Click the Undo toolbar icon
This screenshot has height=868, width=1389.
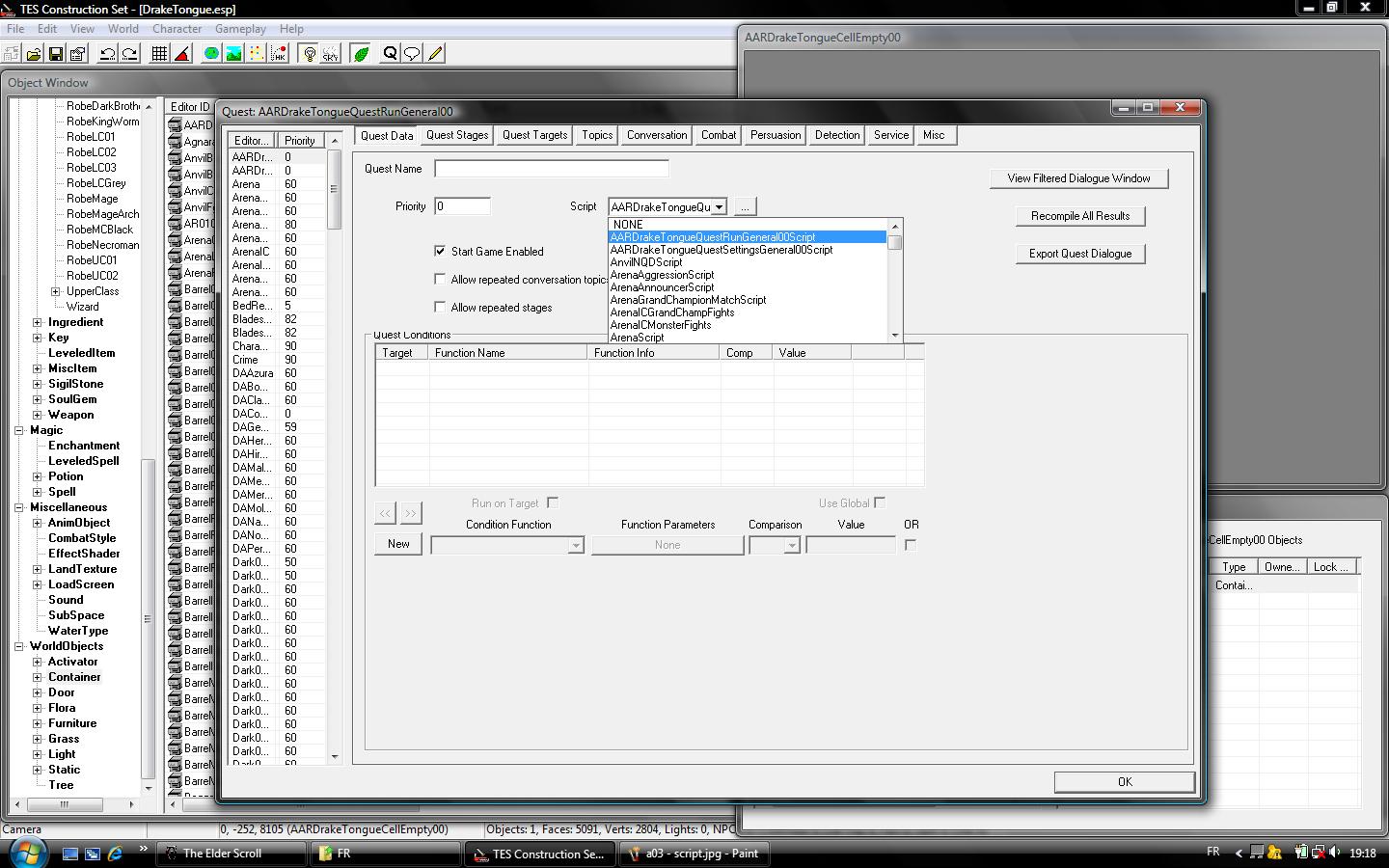click(108, 54)
